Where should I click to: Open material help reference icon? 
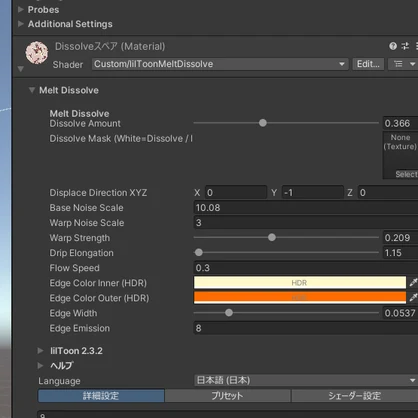click(393, 46)
